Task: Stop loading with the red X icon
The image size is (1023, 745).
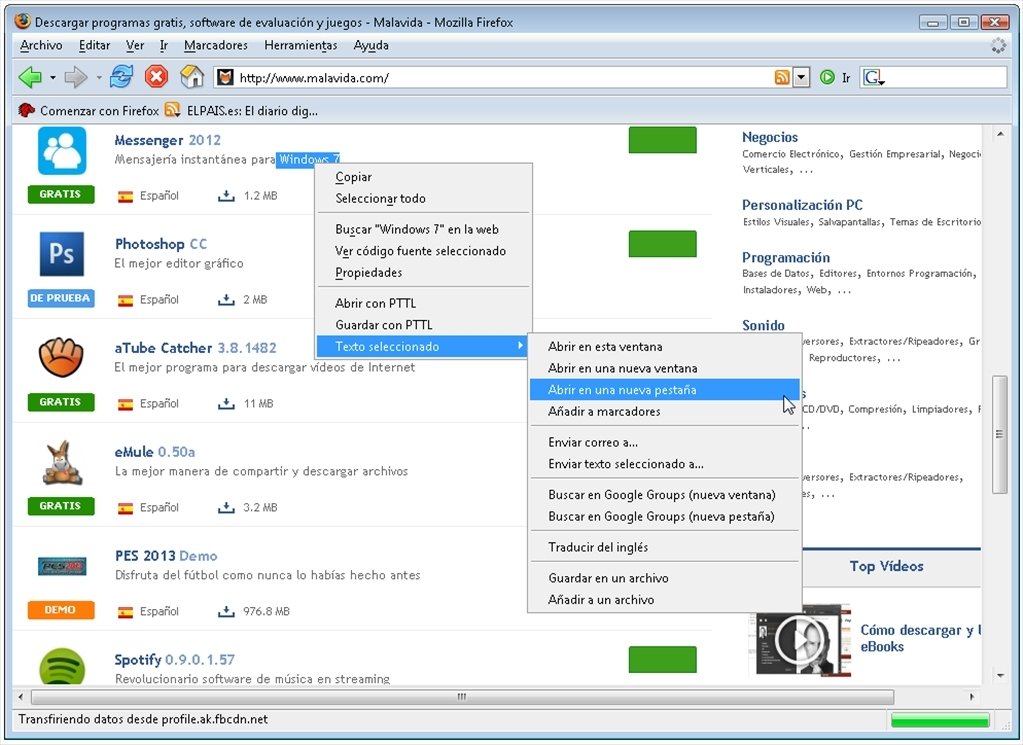Action: [x=157, y=77]
